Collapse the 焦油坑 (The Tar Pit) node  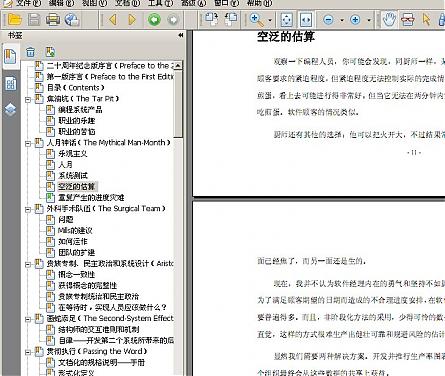pos(28,99)
